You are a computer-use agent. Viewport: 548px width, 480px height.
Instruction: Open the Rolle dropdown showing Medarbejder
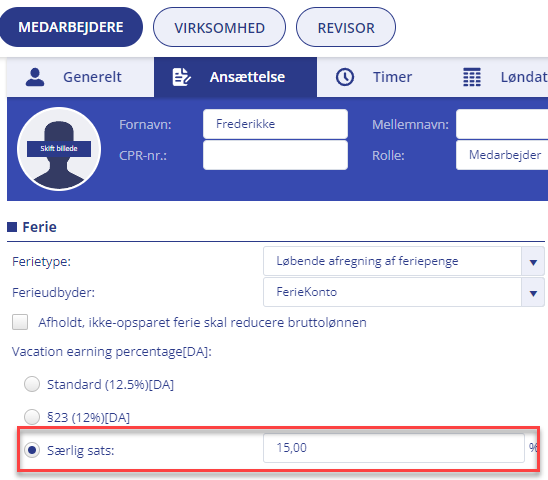[x=502, y=155]
